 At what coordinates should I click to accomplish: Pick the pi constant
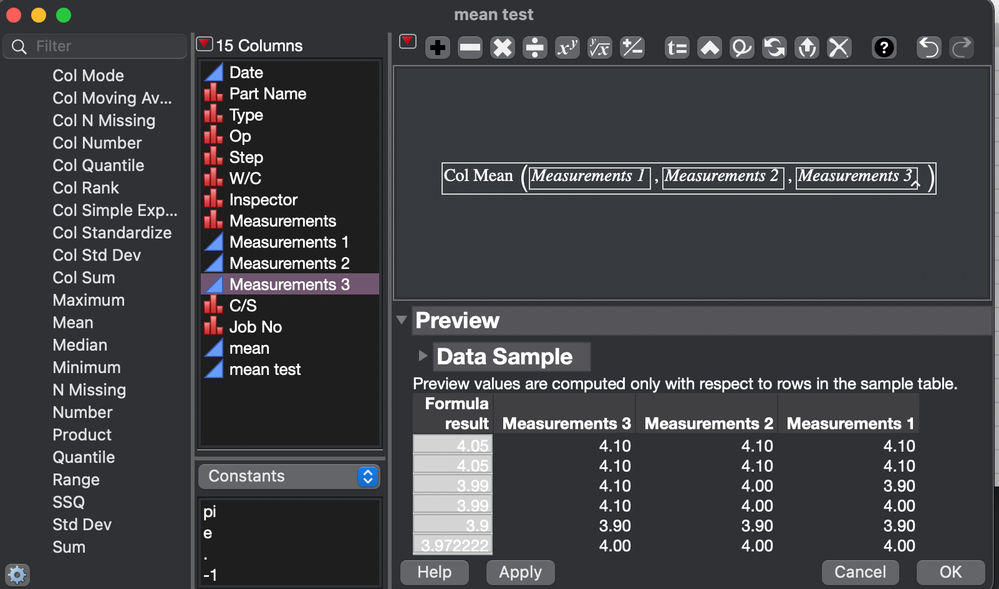pos(210,512)
